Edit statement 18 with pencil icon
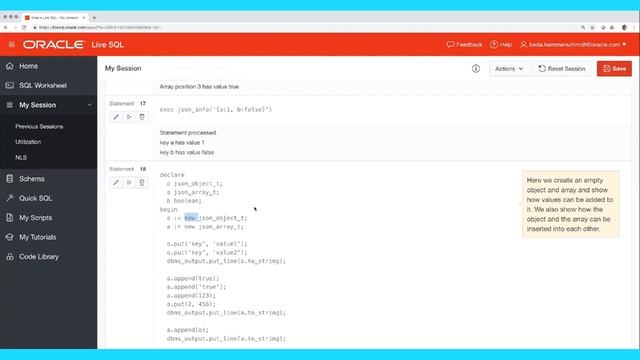This screenshot has height=360, width=640. click(116, 182)
